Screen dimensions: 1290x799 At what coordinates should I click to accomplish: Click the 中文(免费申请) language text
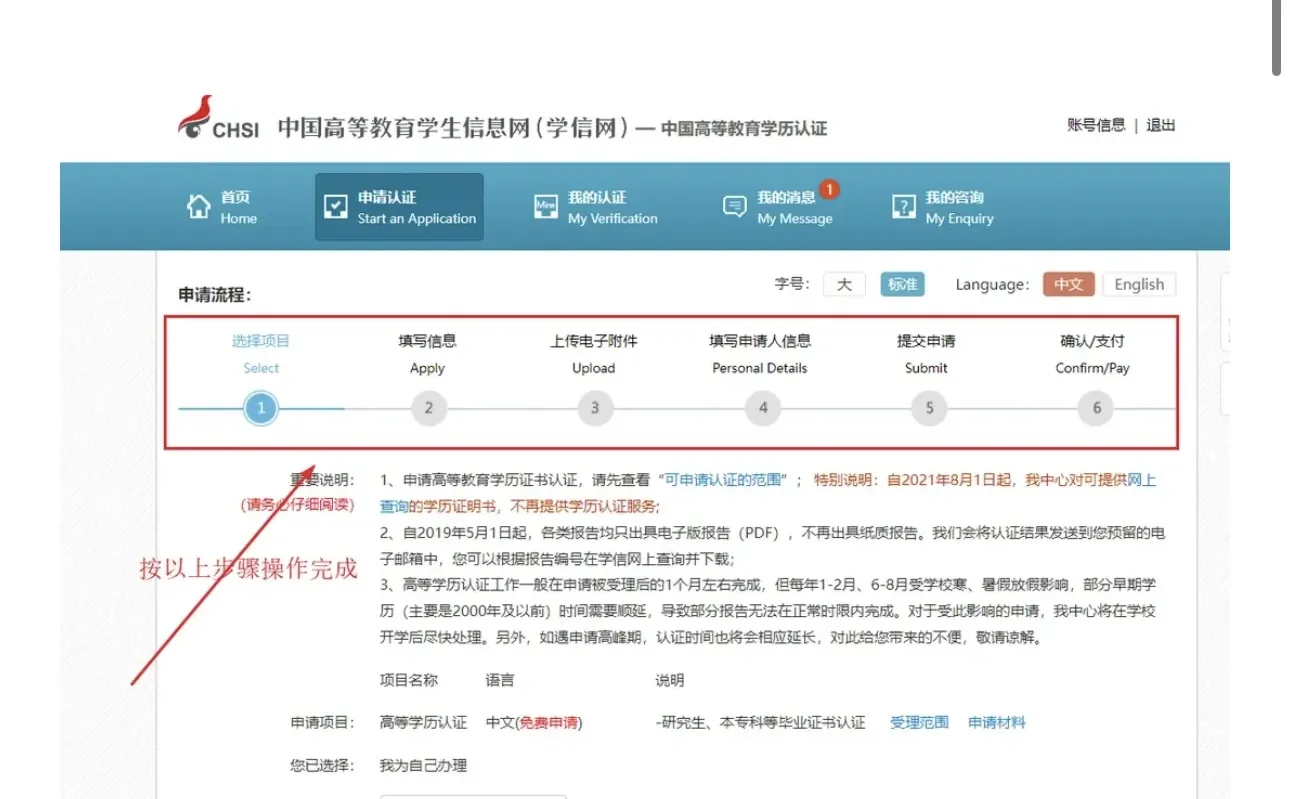click(x=534, y=722)
